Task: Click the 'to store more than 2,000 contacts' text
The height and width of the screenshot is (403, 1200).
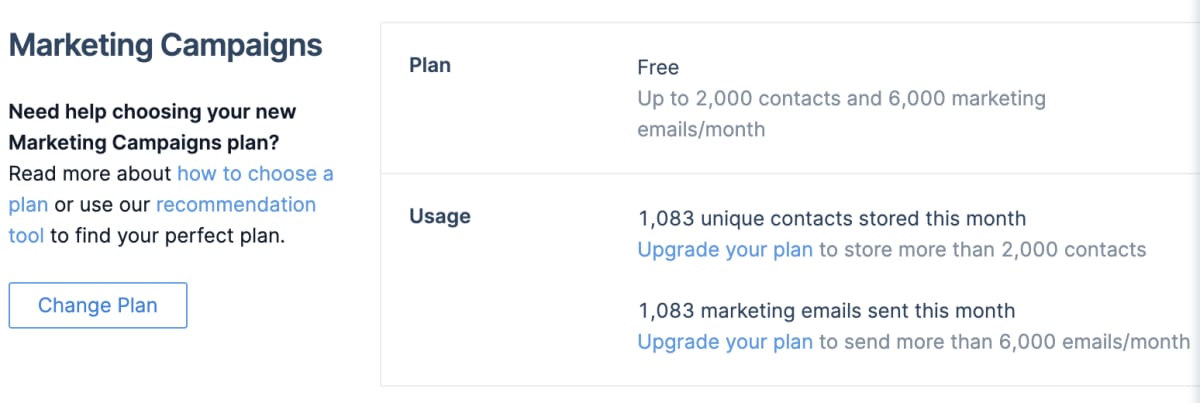Action: [982, 249]
